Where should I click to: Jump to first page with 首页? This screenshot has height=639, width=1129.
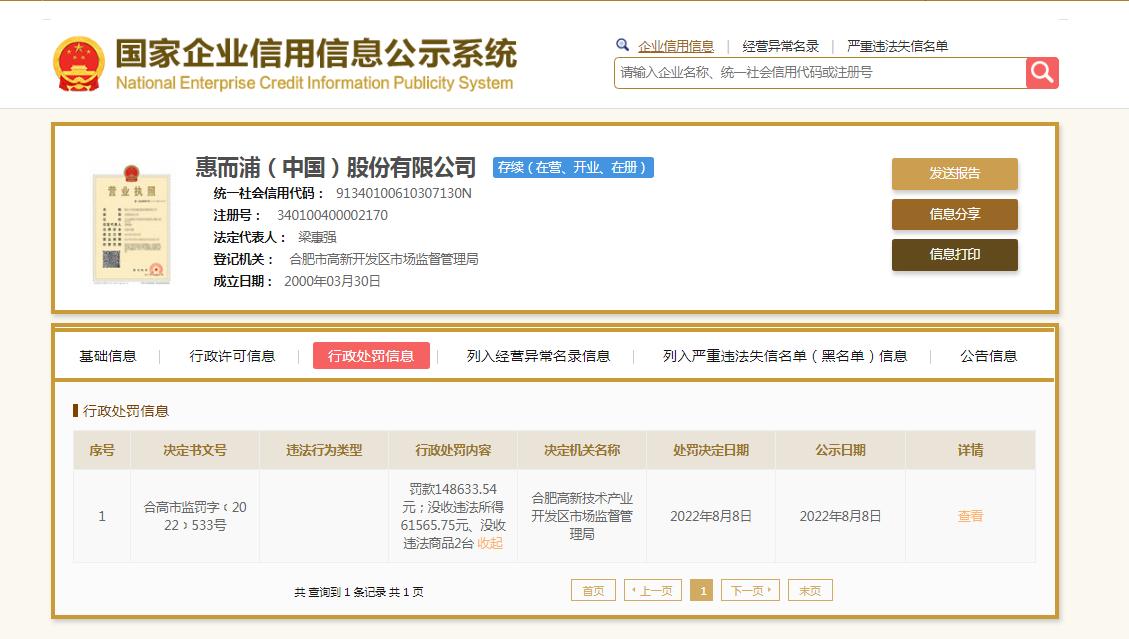click(593, 591)
